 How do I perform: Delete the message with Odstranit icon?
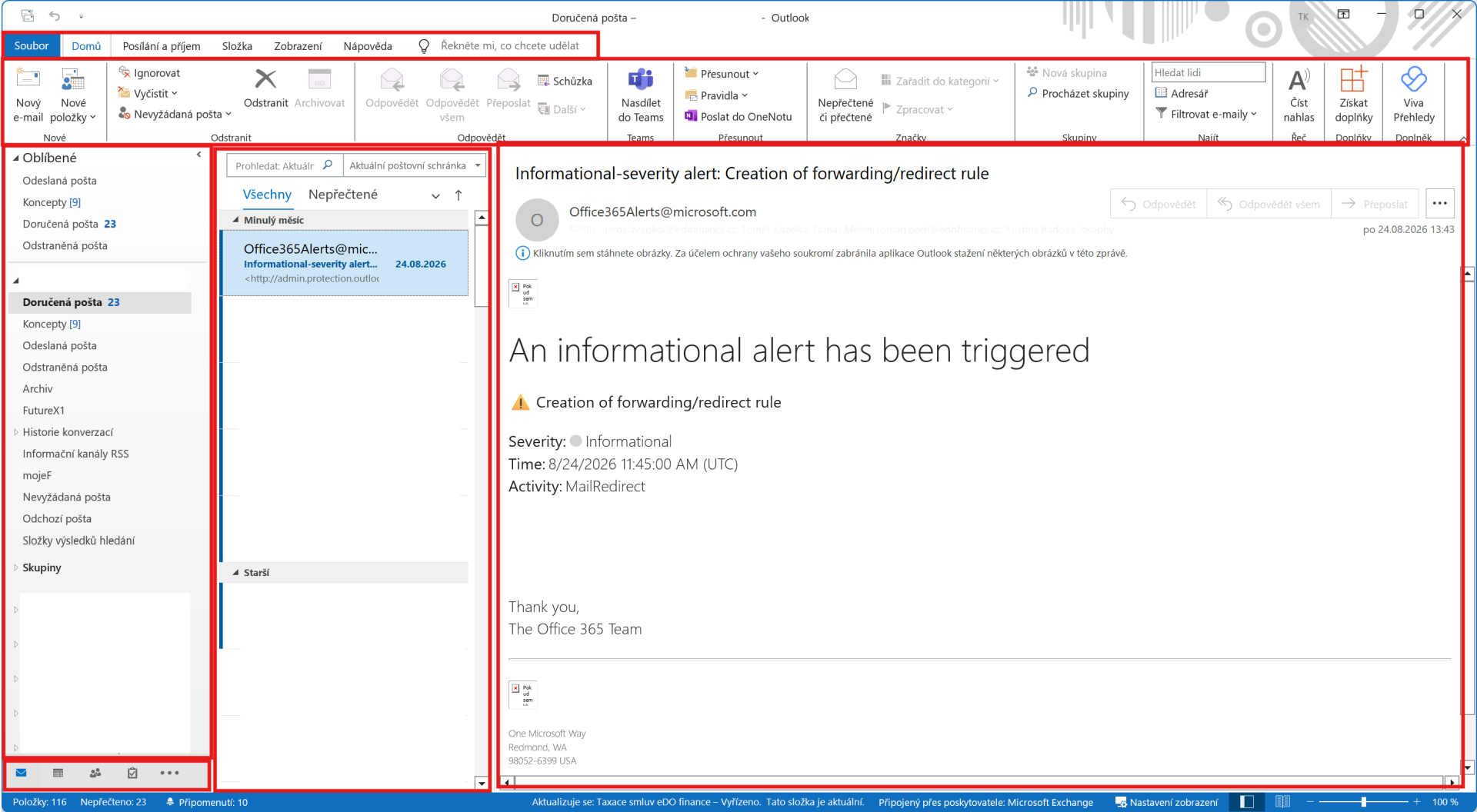pyautogui.click(x=265, y=89)
